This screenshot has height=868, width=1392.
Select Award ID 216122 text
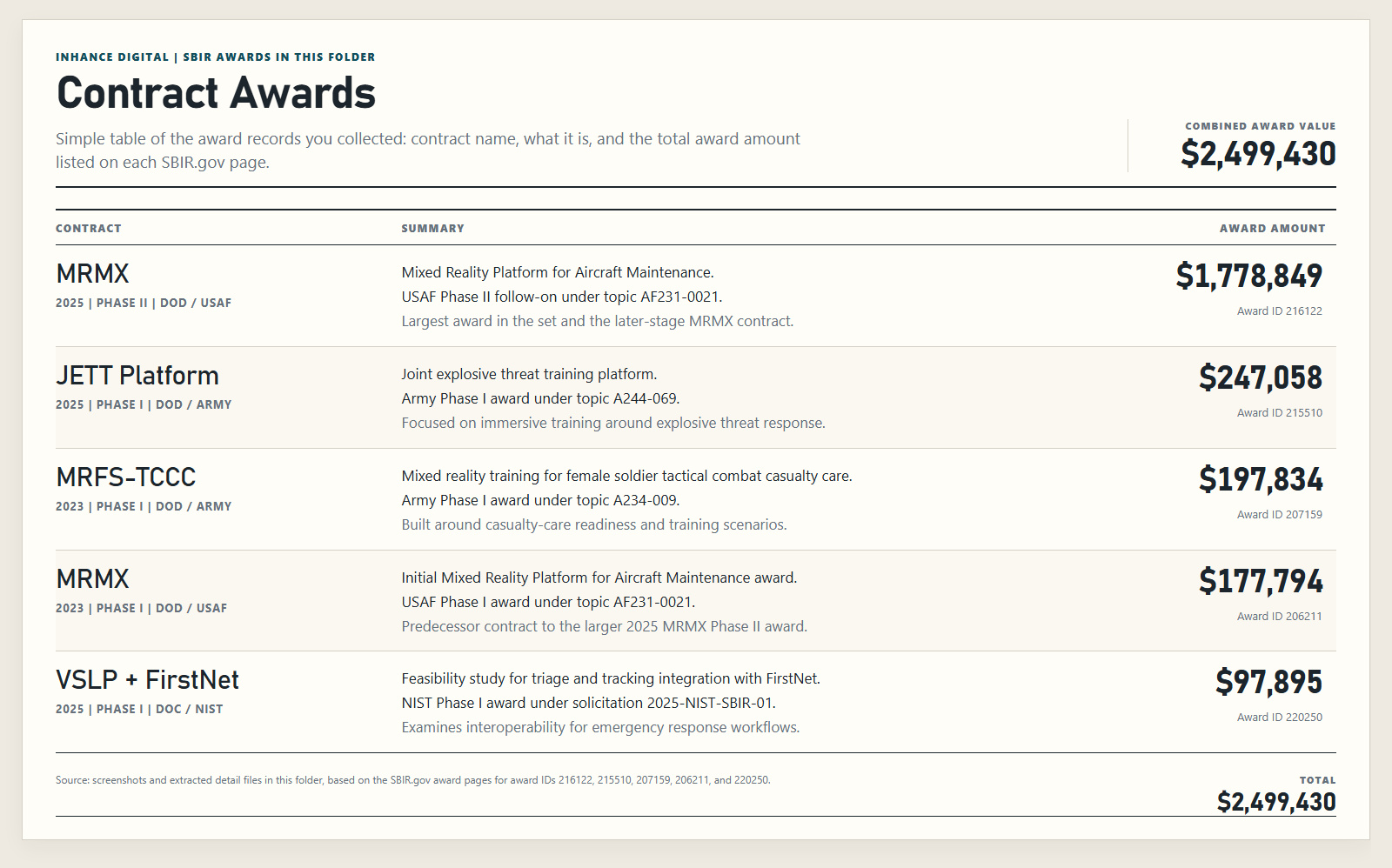click(x=1280, y=311)
